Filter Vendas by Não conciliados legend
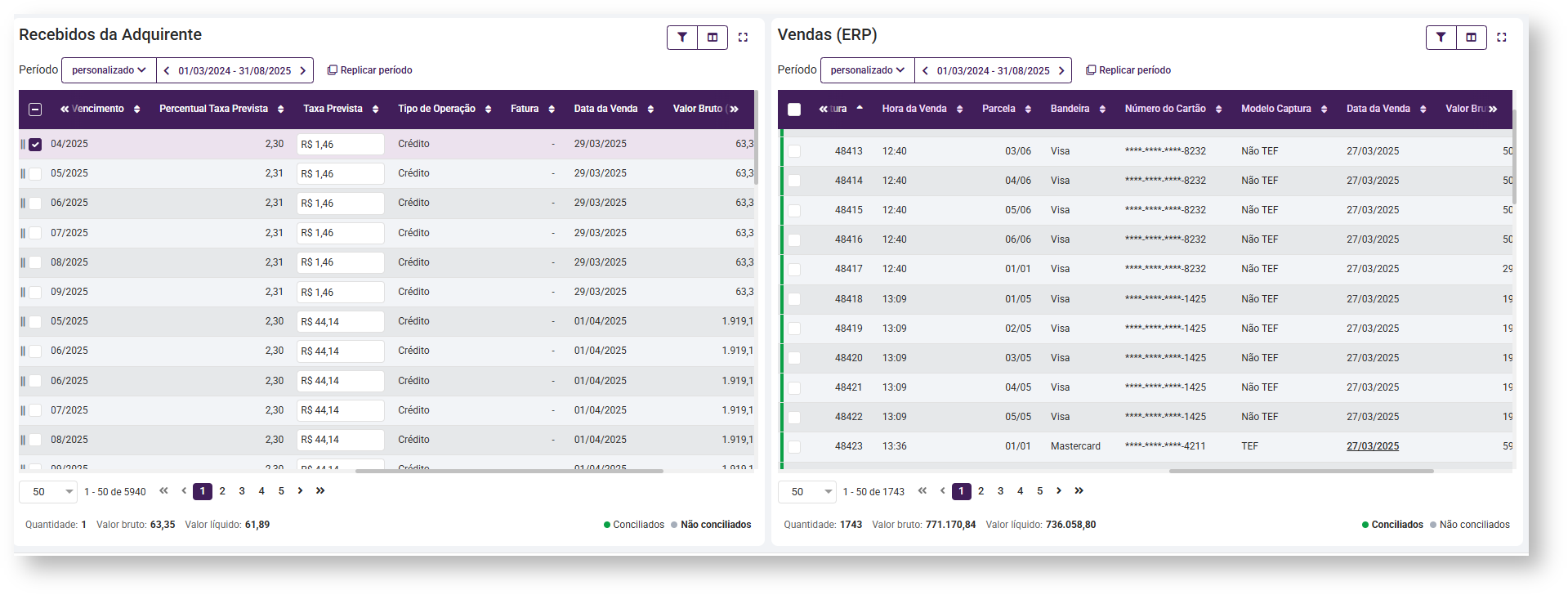 1470,525
